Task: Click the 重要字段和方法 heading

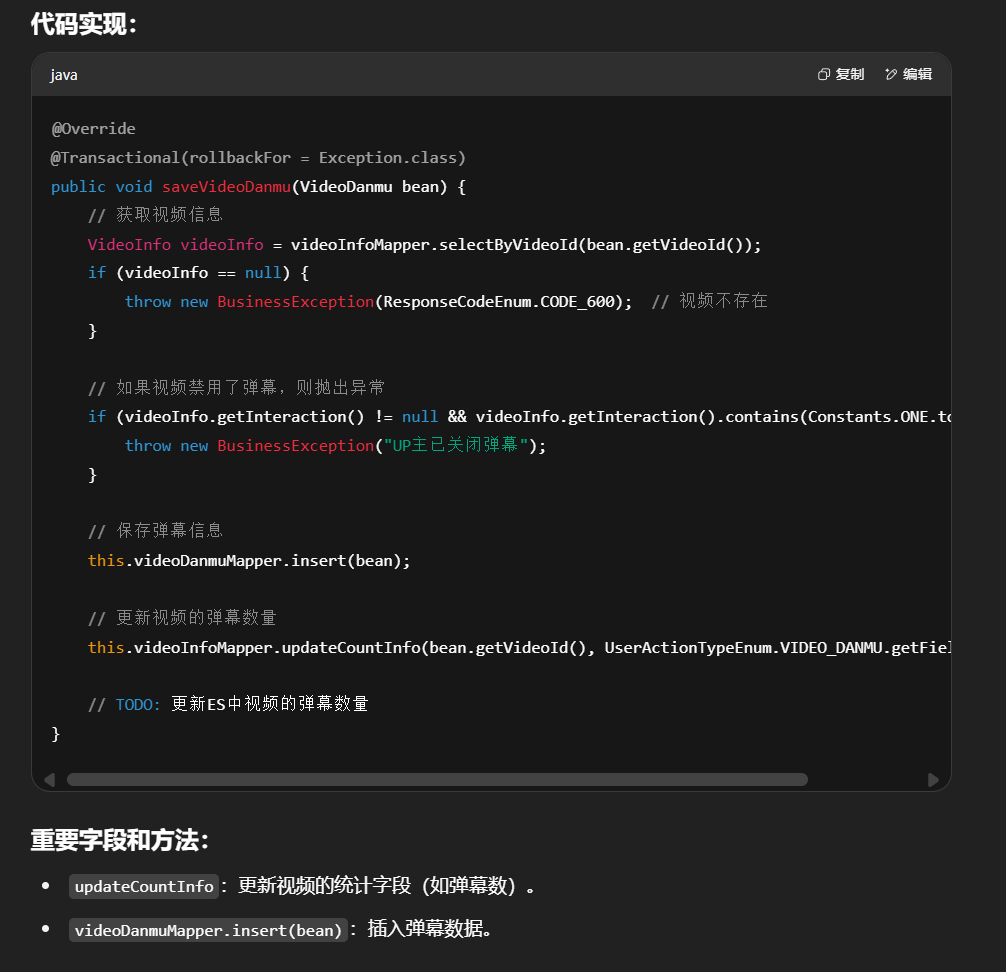Action: pos(120,840)
